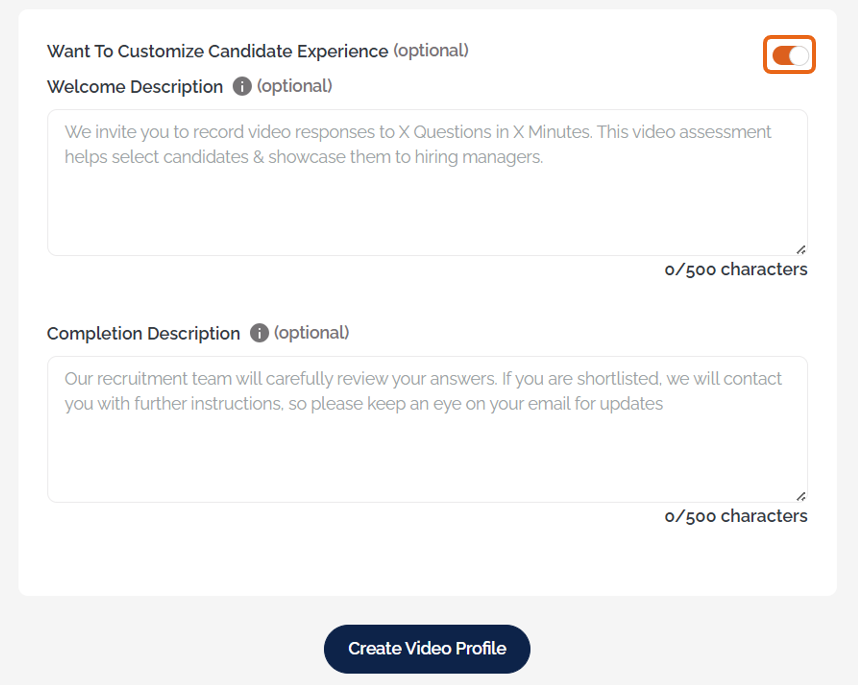Image resolution: width=858 pixels, height=685 pixels.
Task: Click optional text beside Customize Candidate Experience
Action: click(x=431, y=50)
